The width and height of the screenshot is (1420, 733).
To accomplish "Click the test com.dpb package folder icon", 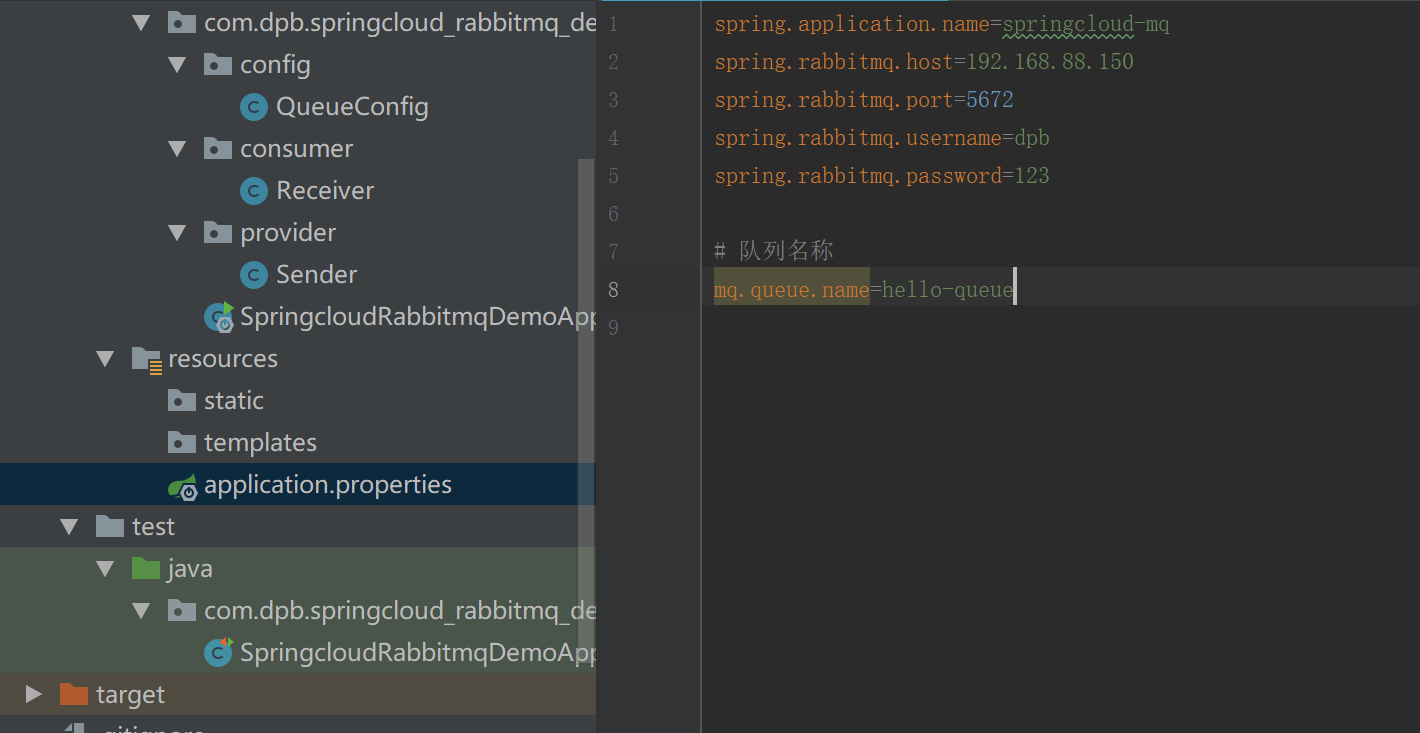I will click(x=182, y=611).
